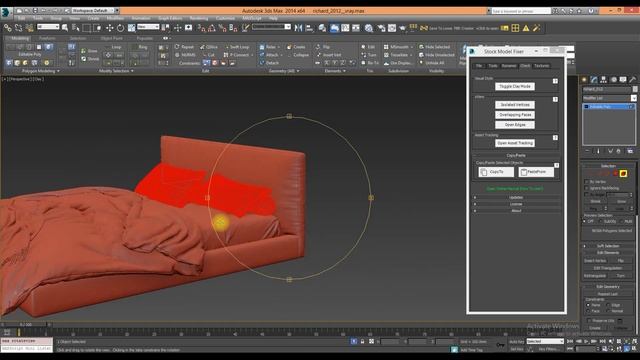Click the Overlapping Faces button
640x360 pixels.
pos(515,115)
